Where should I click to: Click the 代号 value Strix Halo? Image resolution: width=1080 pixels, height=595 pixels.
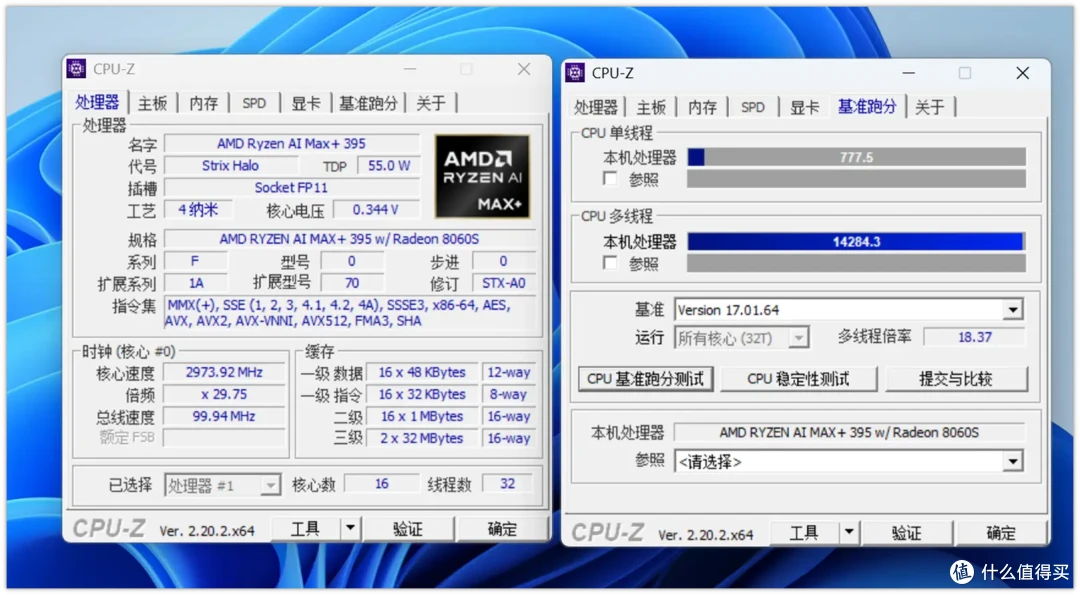(x=231, y=165)
